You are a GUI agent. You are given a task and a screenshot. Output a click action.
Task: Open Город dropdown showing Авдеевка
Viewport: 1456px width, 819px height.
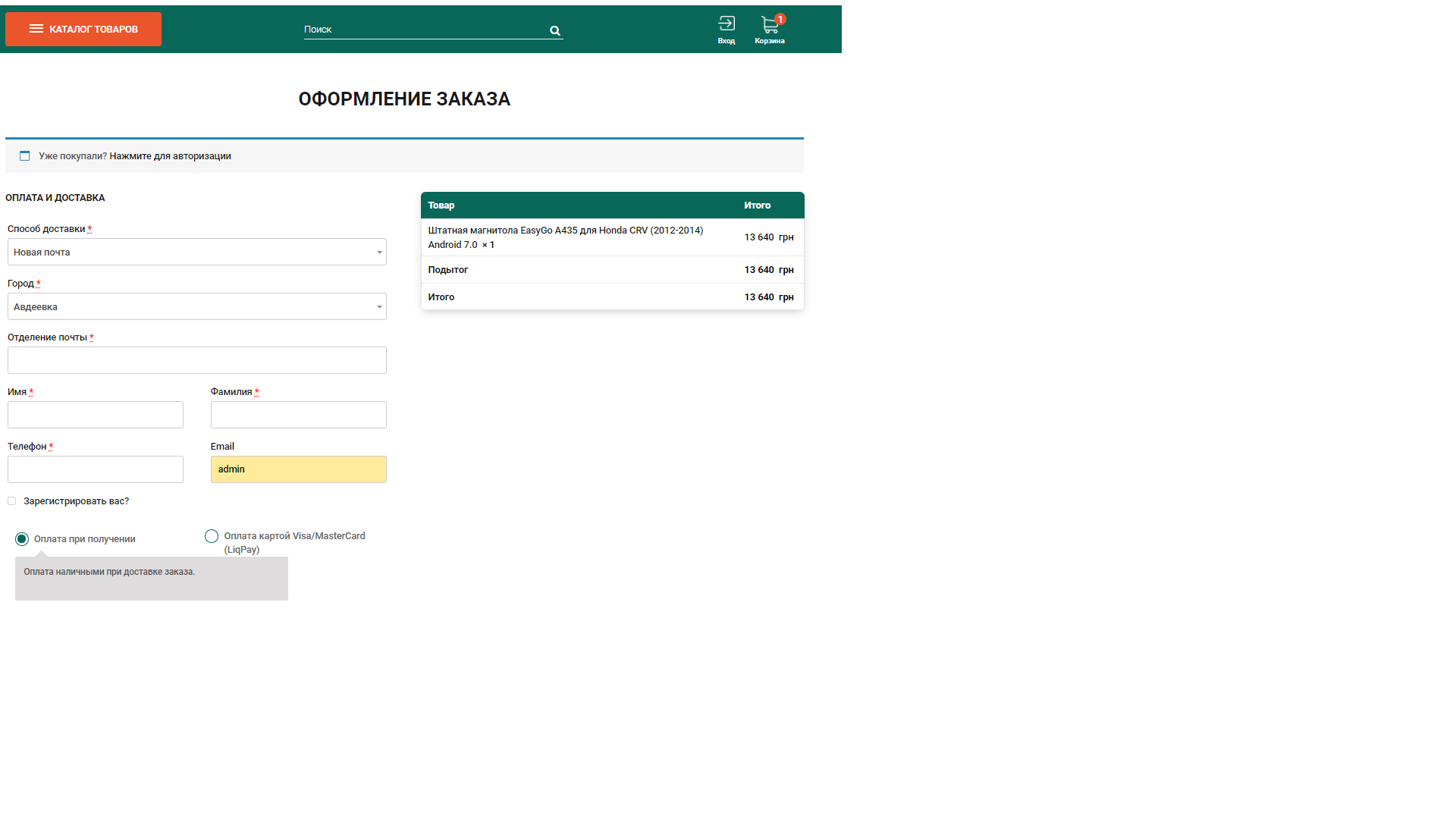[197, 306]
